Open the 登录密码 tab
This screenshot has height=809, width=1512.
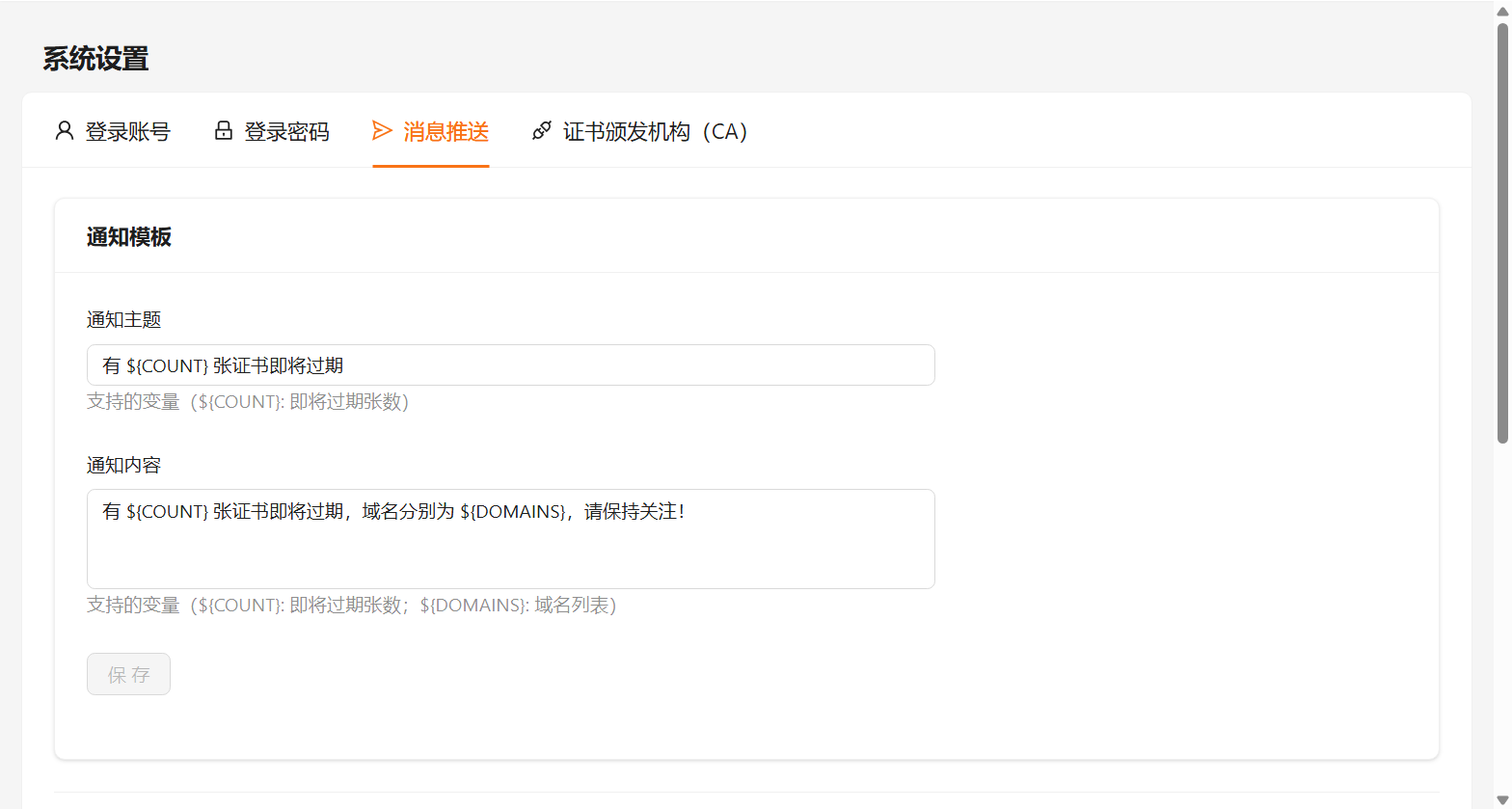tap(286, 132)
